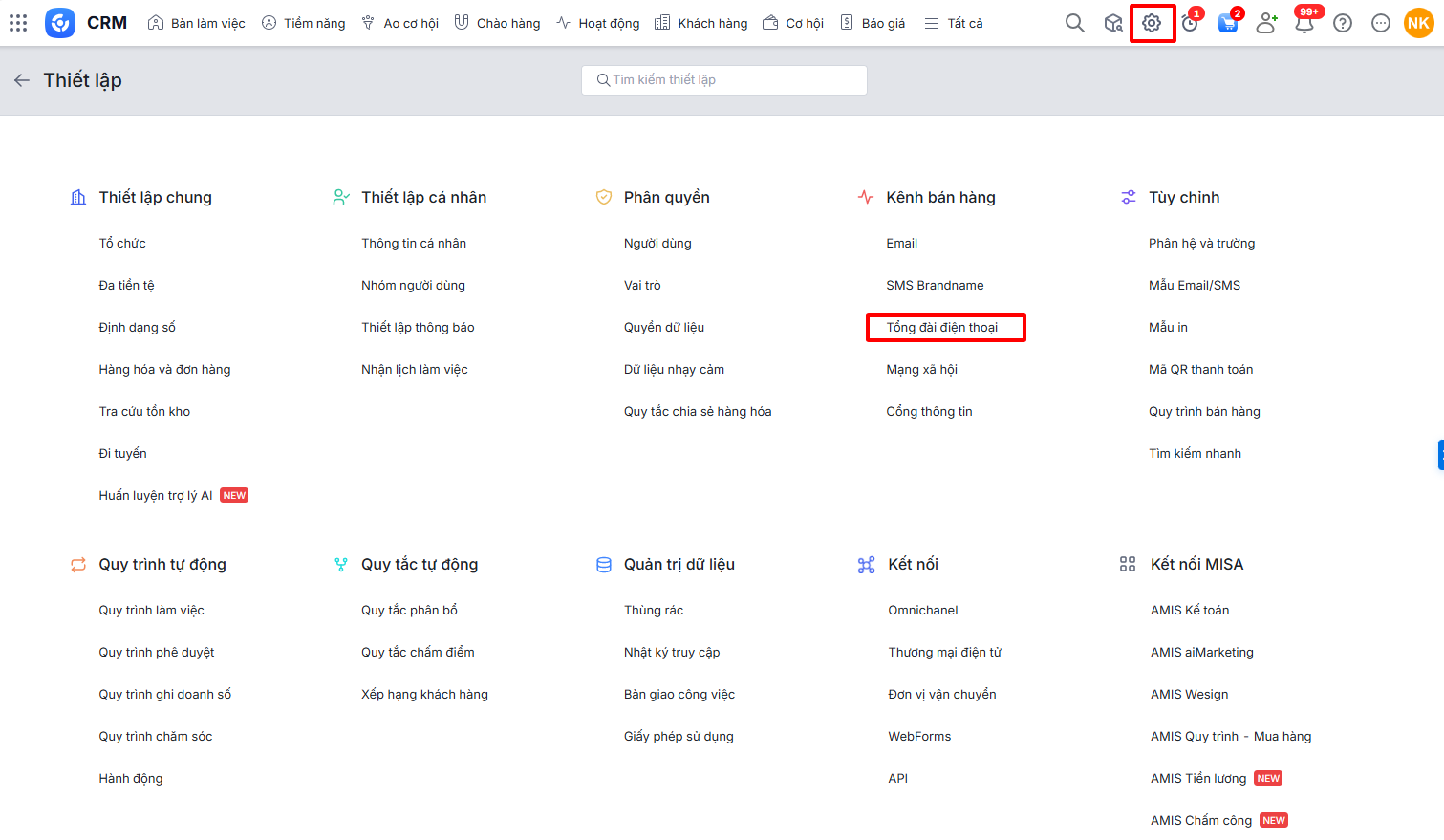Open the settings gear icon
1444x840 pixels.
tap(1152, 23)
